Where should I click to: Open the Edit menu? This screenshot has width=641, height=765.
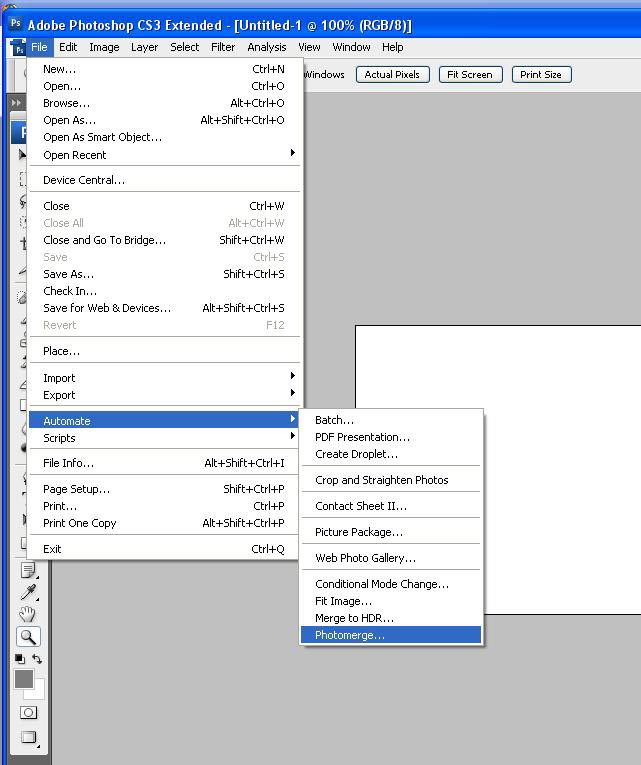tap(68, 47)
